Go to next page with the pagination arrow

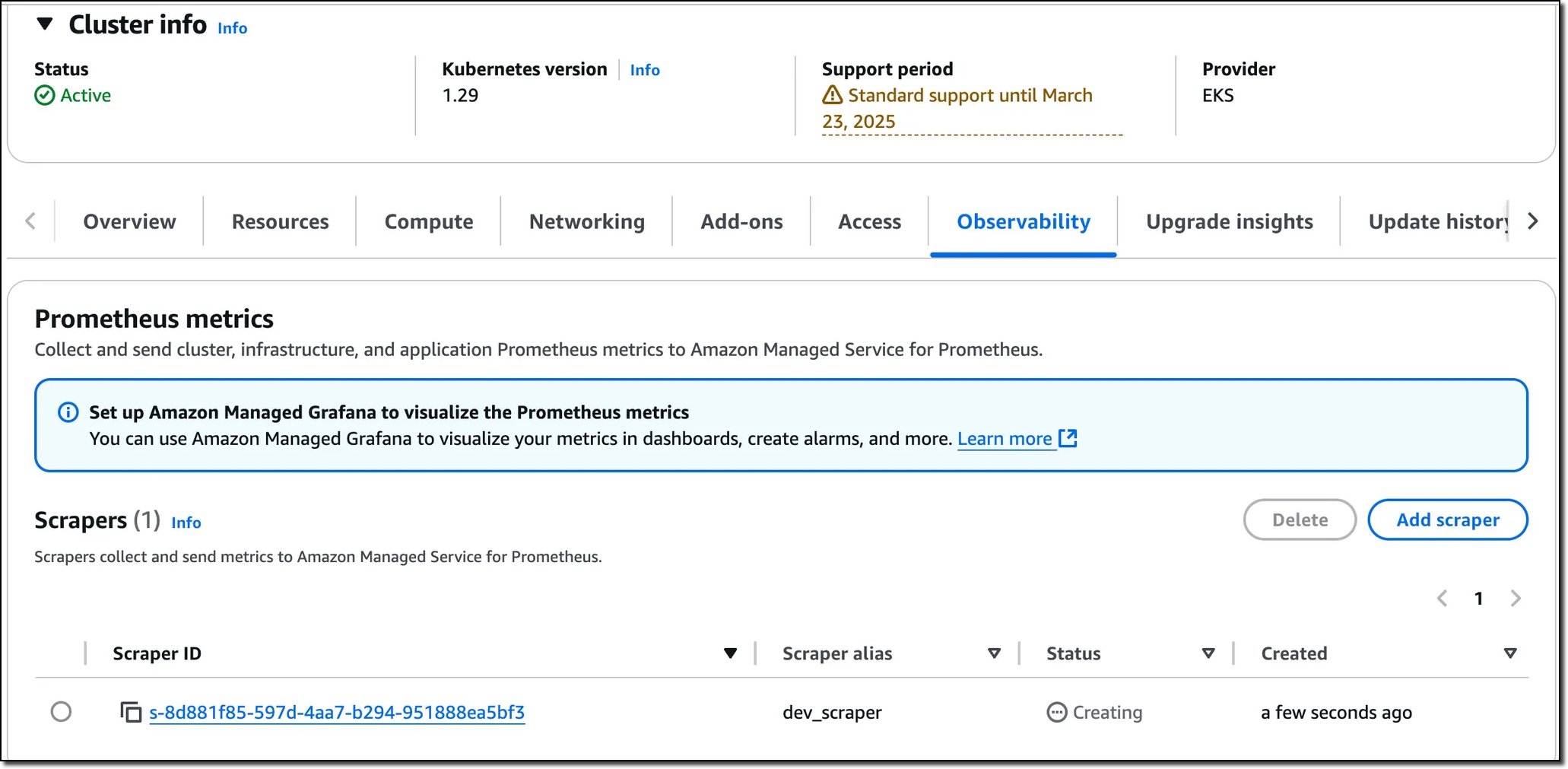pyautogui.click(x=1515, y=599)
